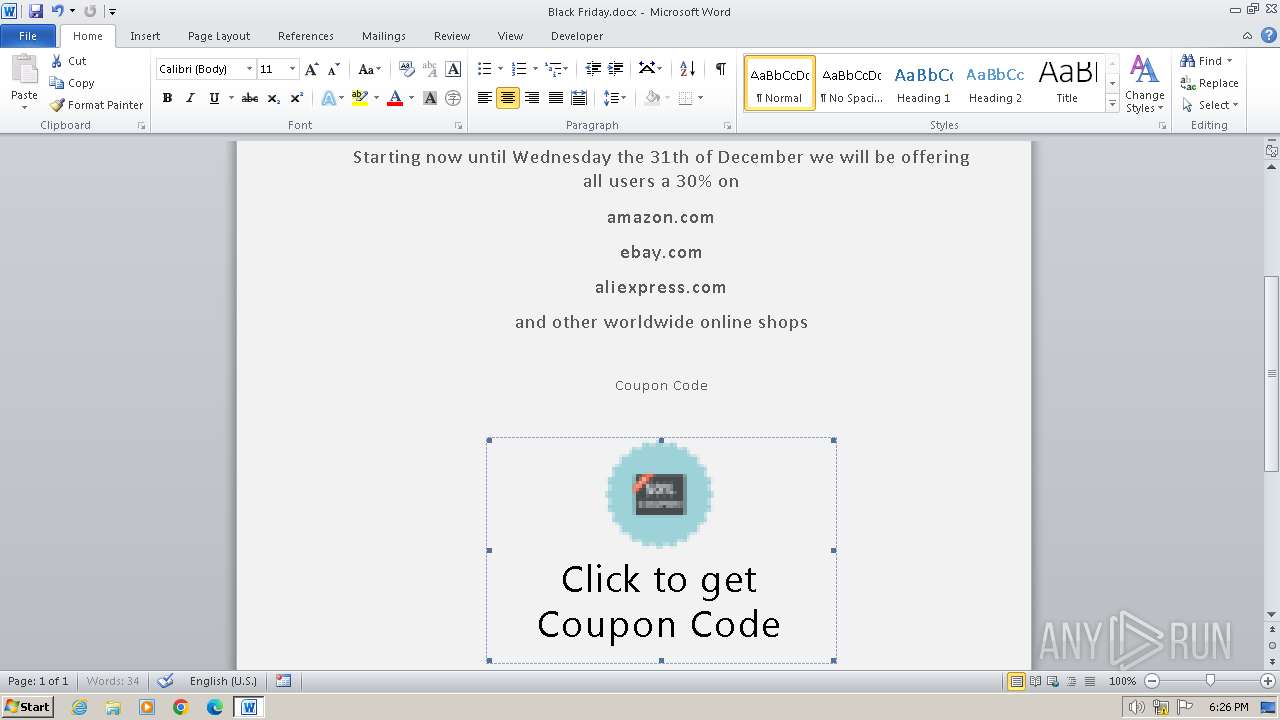
Task: Click the Cut scissors icon
Action: tap(57, 61)
